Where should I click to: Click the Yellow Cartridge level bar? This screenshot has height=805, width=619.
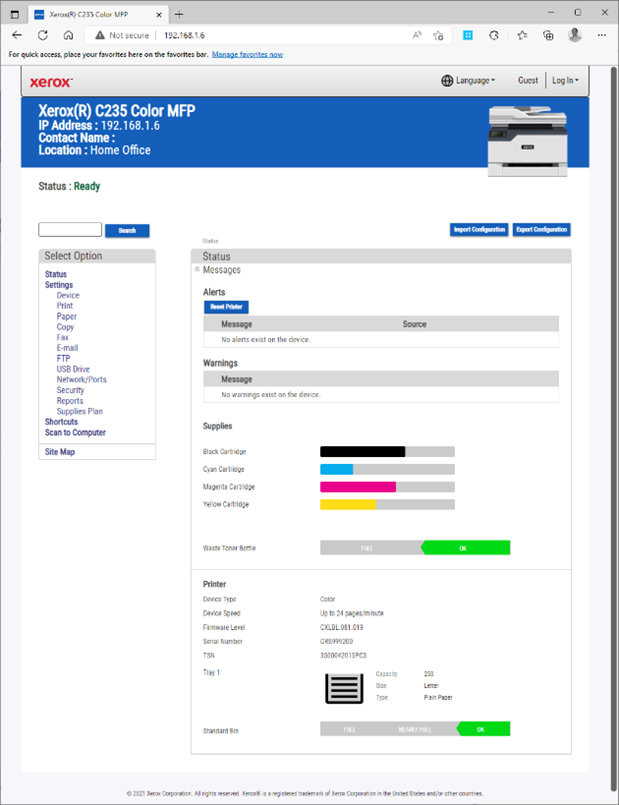pos(388,505)
